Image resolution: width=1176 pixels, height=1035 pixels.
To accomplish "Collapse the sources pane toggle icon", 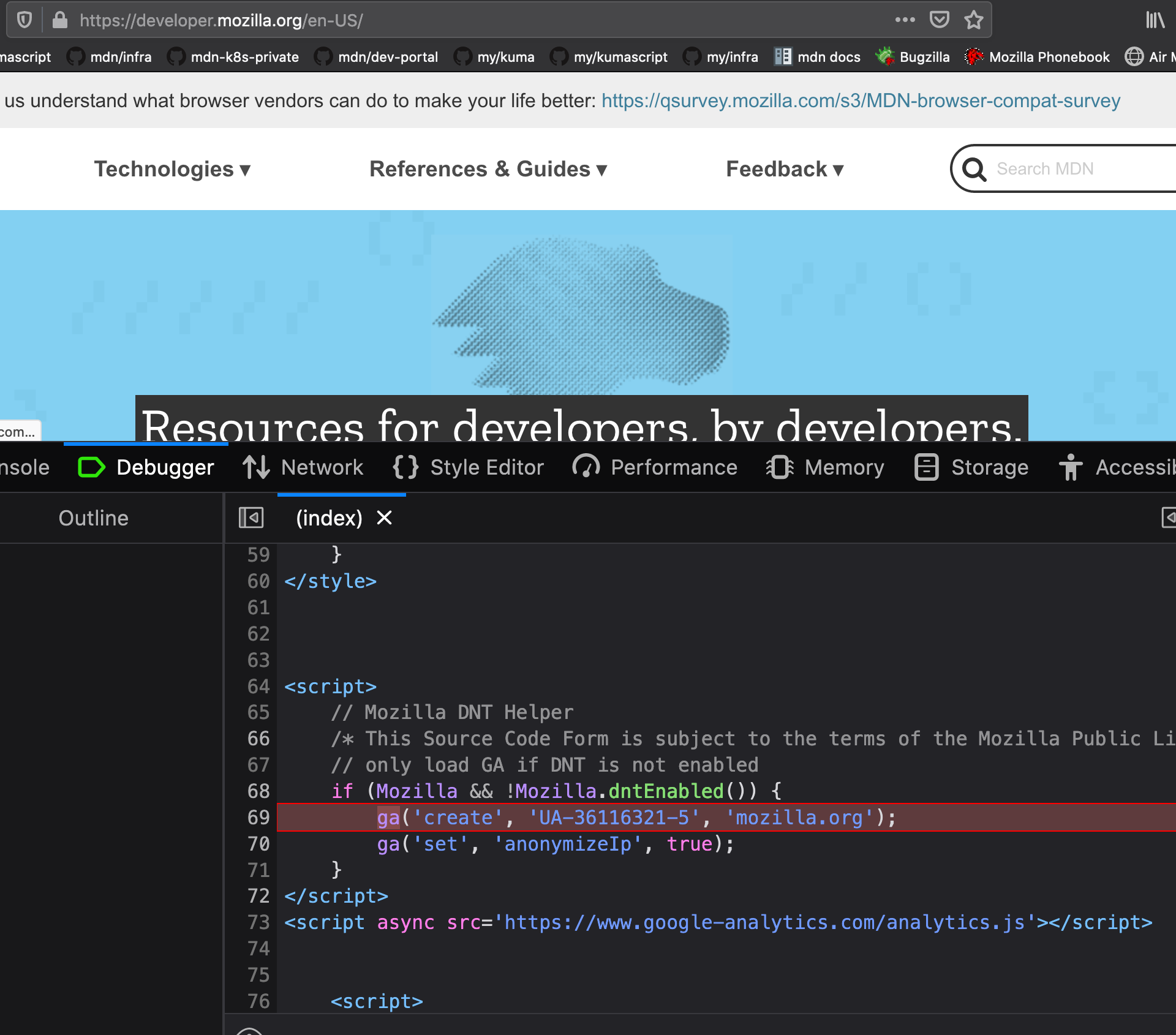I will (x=251, y=517).
